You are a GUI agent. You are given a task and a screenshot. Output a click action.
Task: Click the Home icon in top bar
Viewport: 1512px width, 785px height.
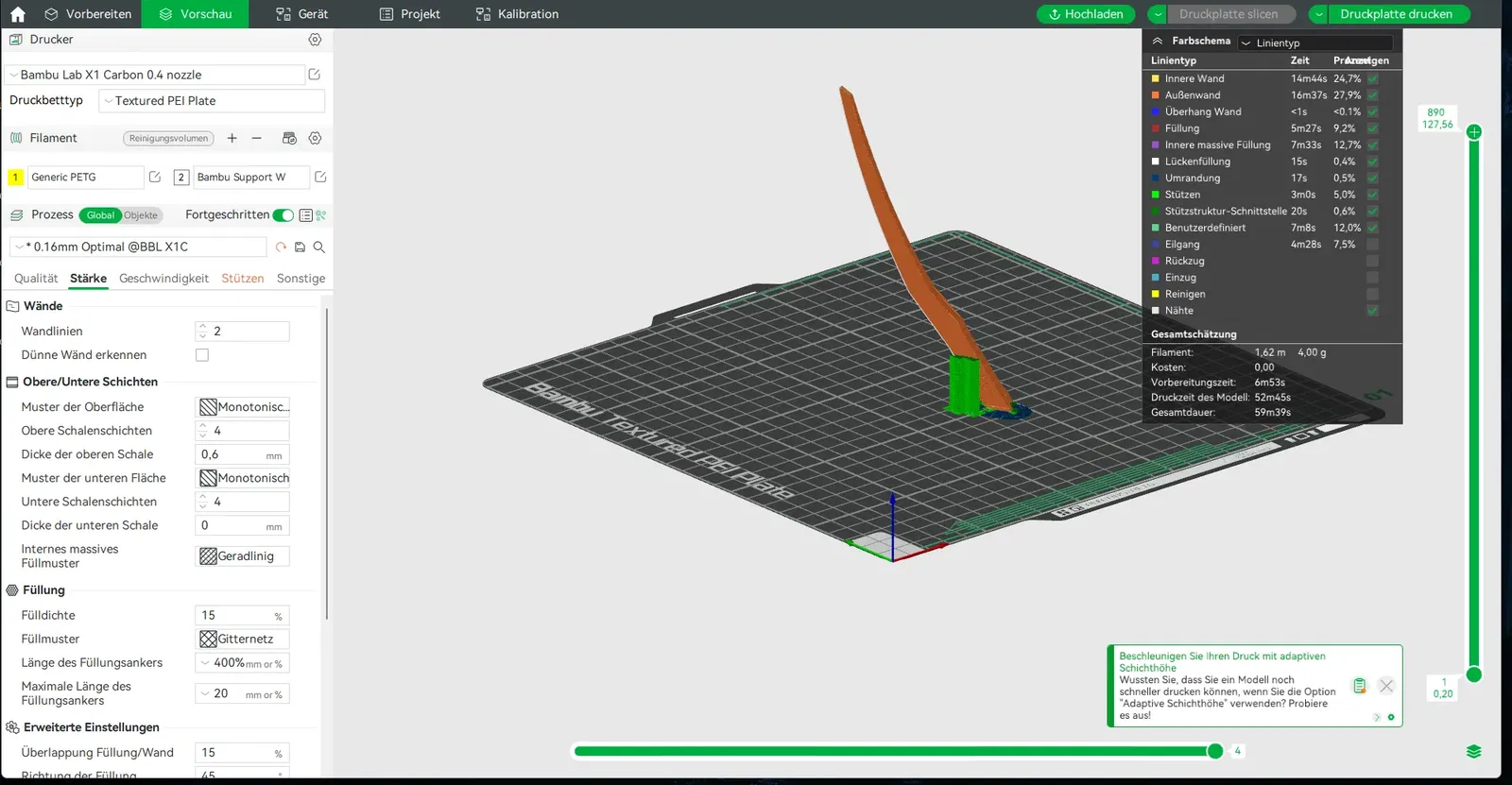tap(18, 14)
